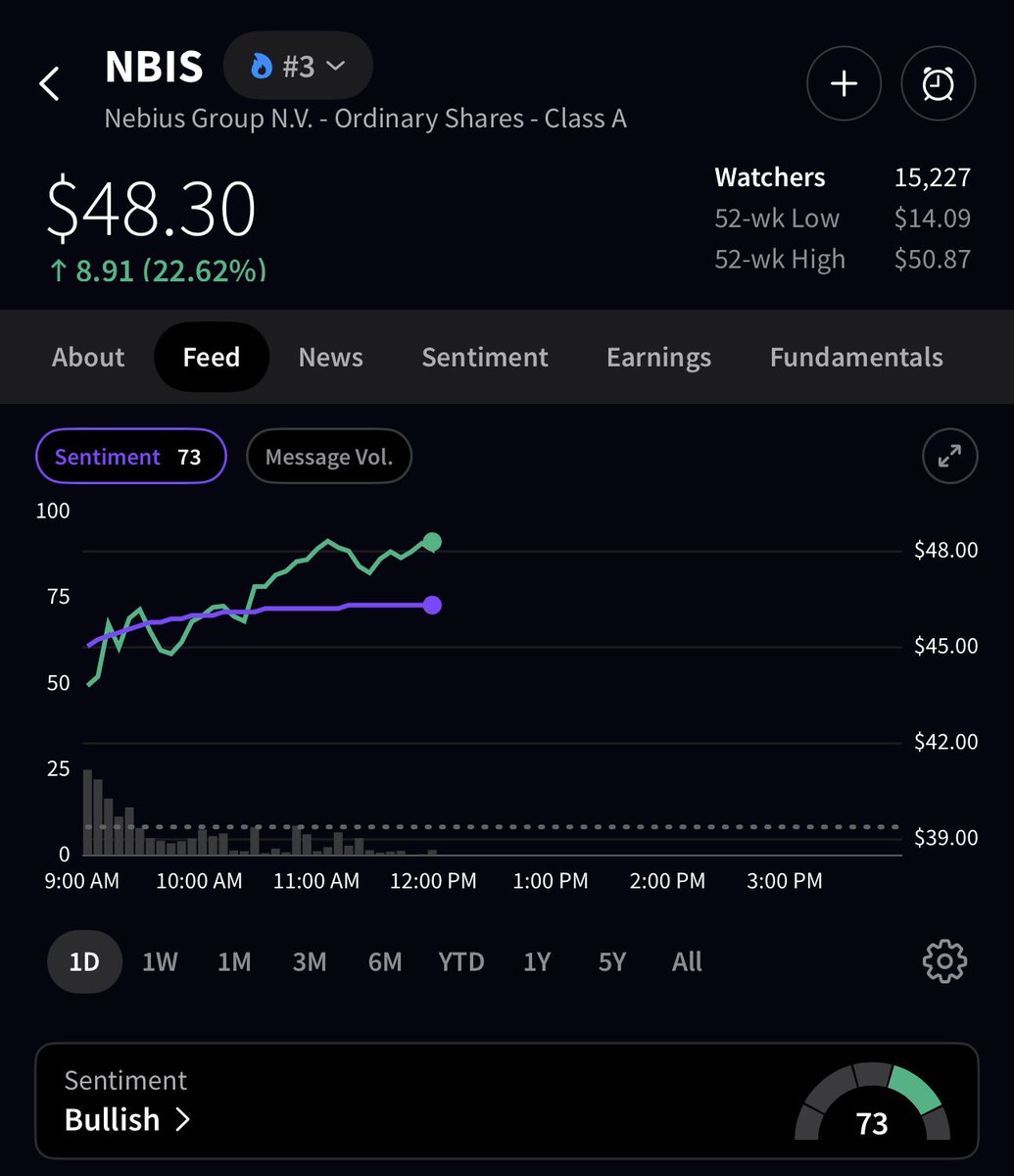This screenshot has width=1014, height=1176.
Task: Click the blue flame trending icon
Action: coord(261,67)
